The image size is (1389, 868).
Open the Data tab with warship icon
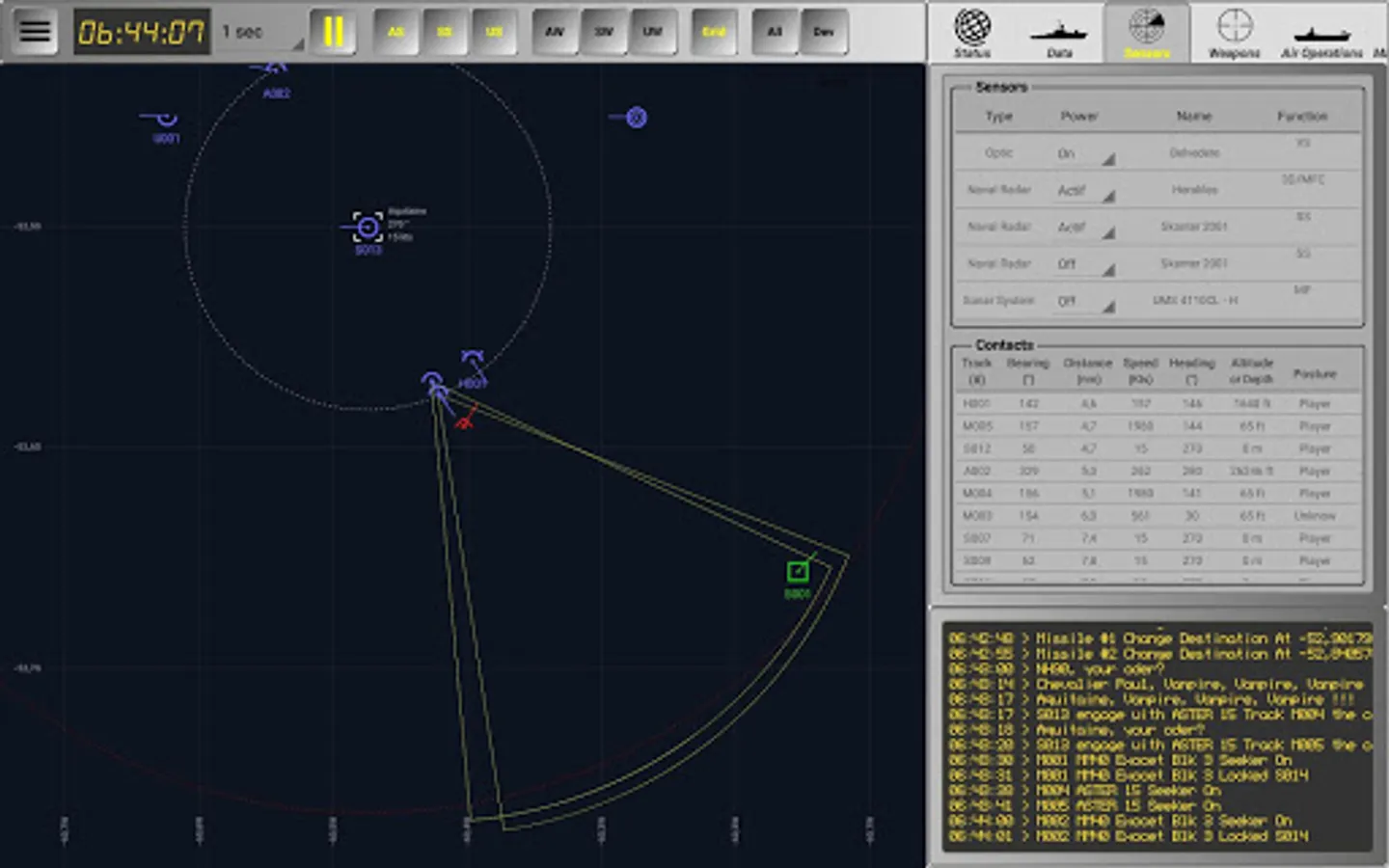point(1058,33)
